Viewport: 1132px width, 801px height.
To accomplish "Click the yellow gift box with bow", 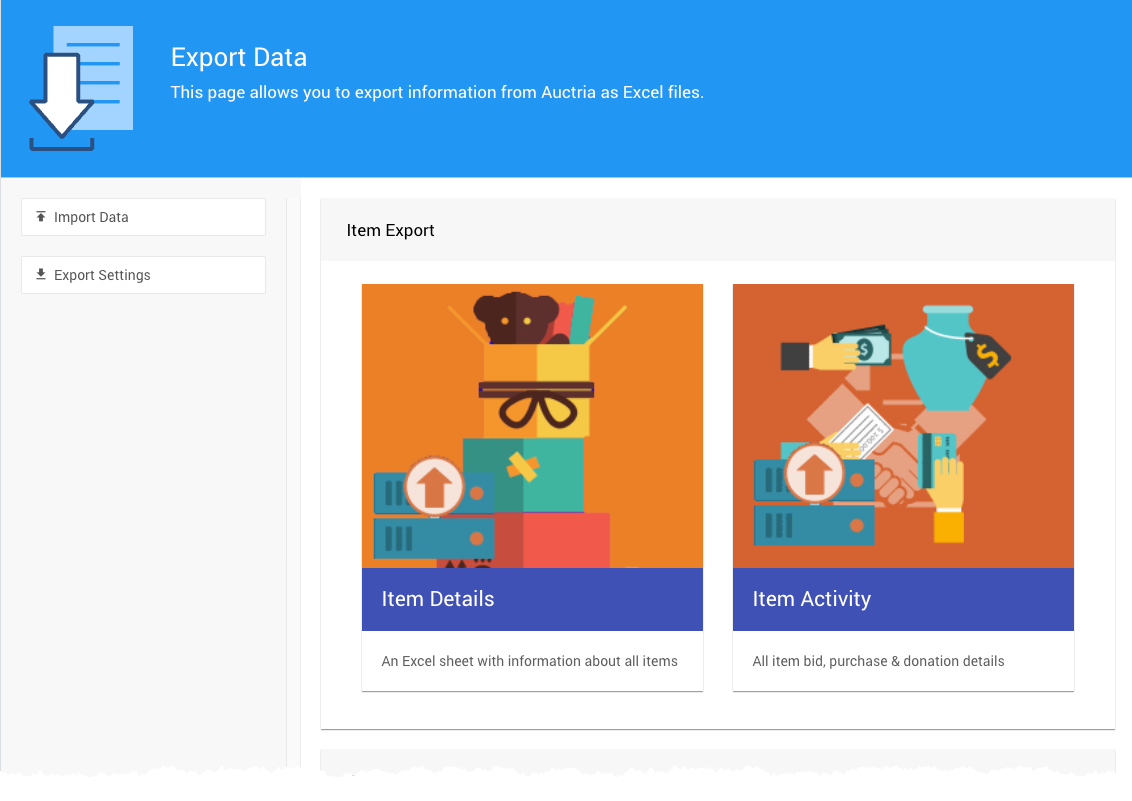I will [x=537, y=390].
